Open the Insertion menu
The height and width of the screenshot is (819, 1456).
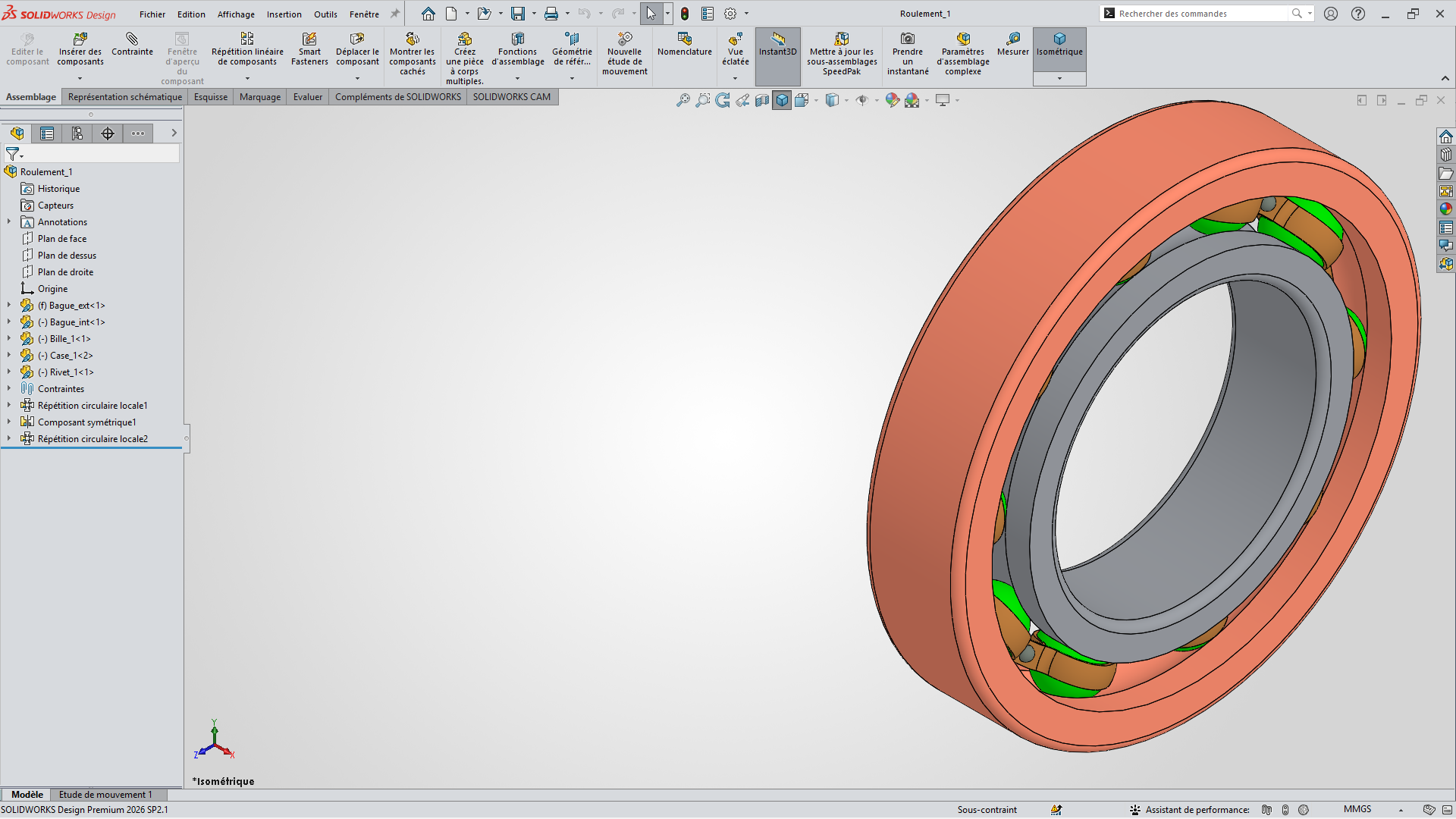[x=284, y=14]
